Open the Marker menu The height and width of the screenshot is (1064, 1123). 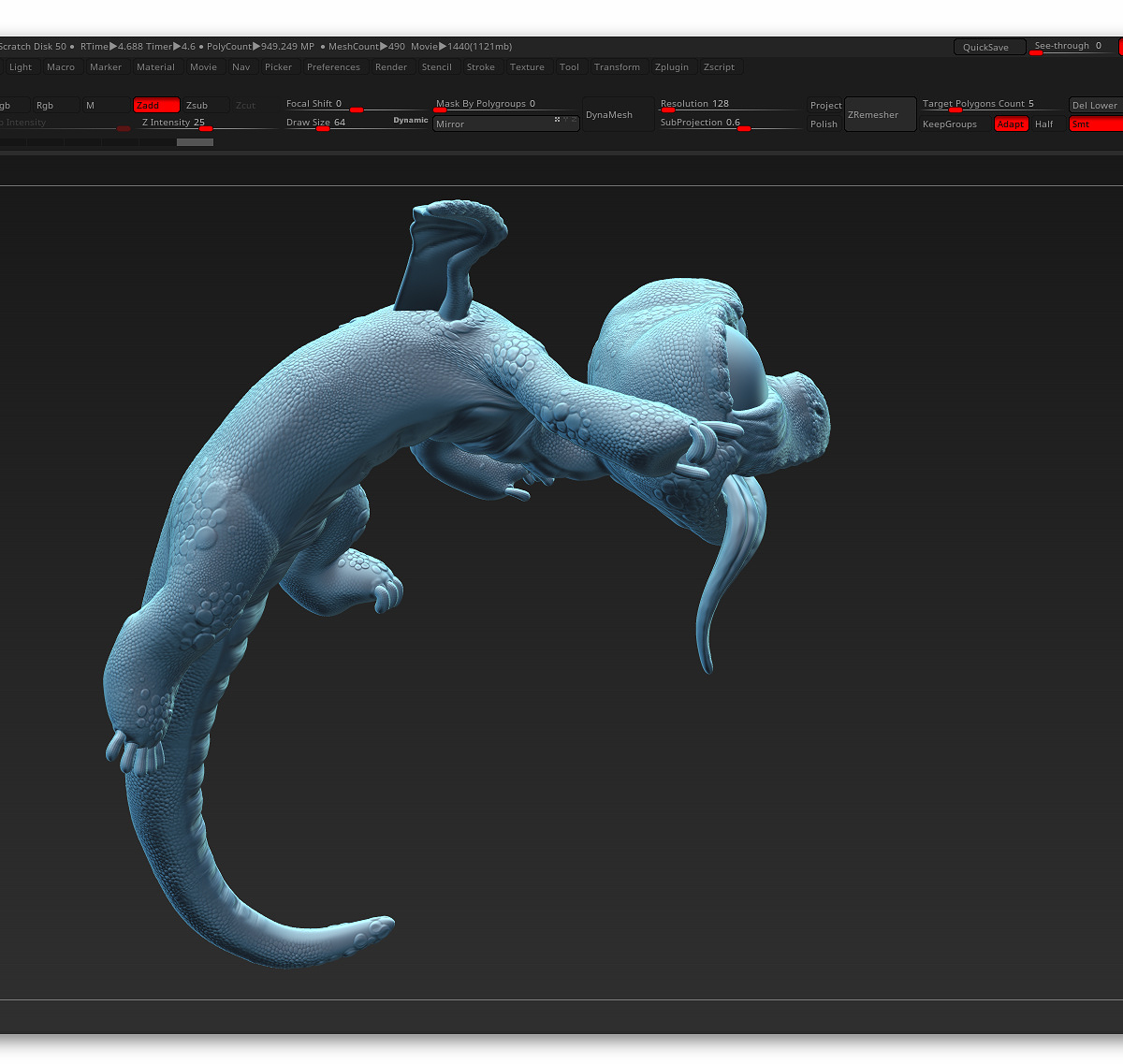pos(106,67)
